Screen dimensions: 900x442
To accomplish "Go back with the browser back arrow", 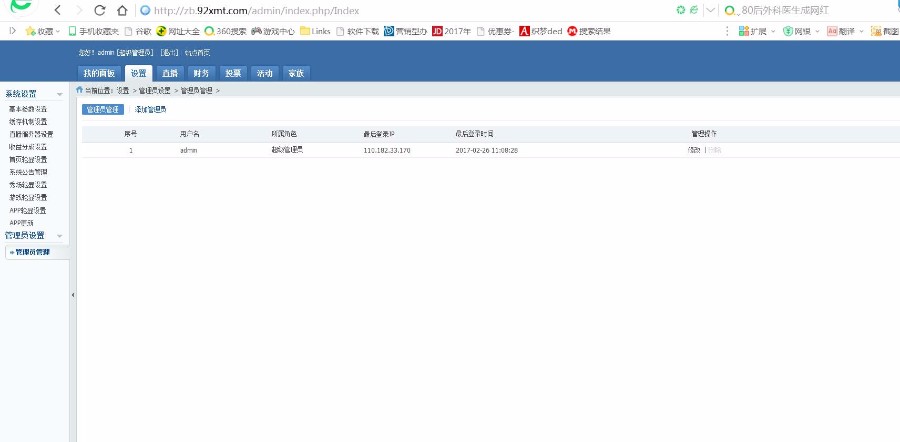I will click(57, 10).
